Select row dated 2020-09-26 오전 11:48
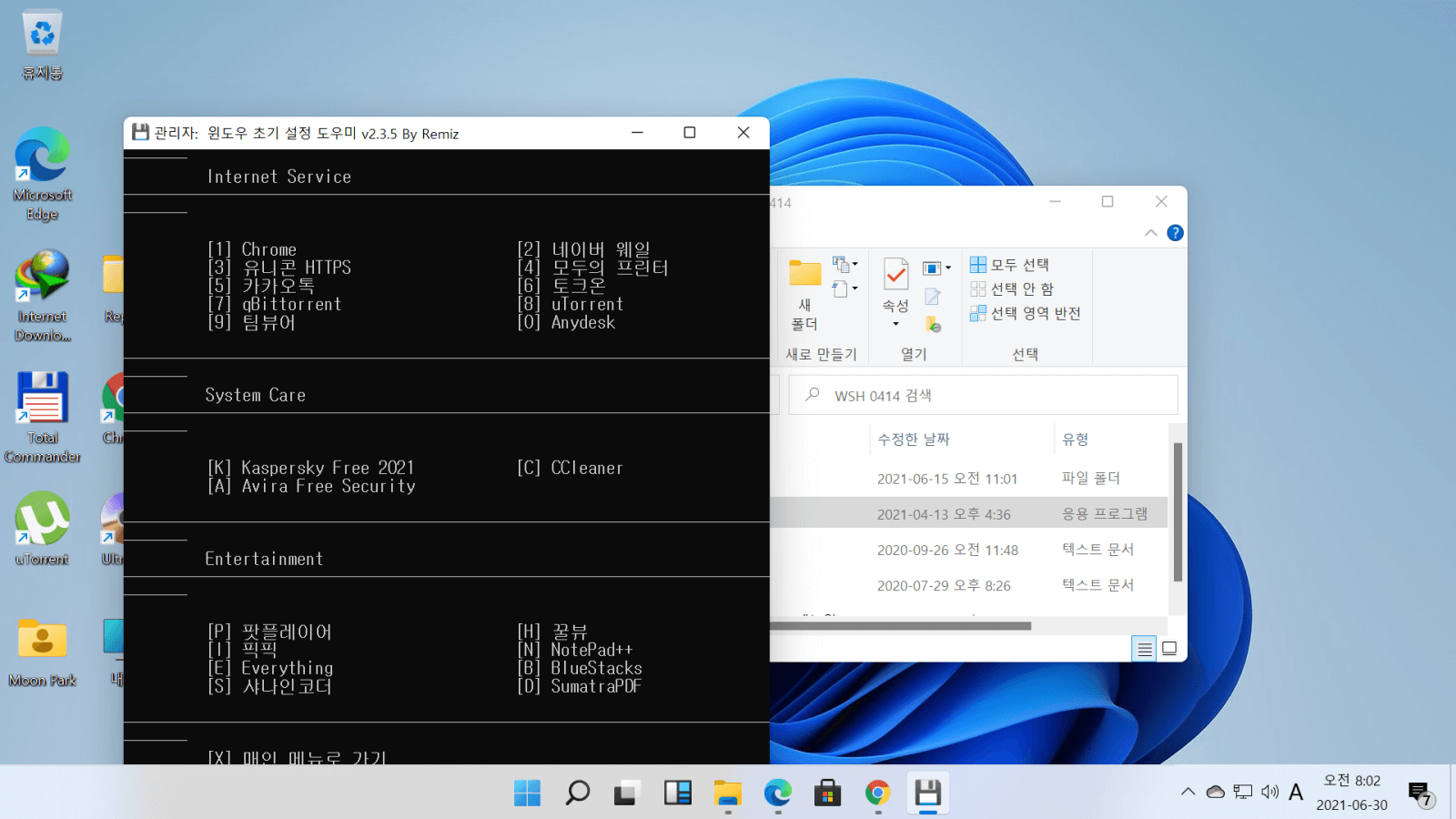 [x=968, y=550]
